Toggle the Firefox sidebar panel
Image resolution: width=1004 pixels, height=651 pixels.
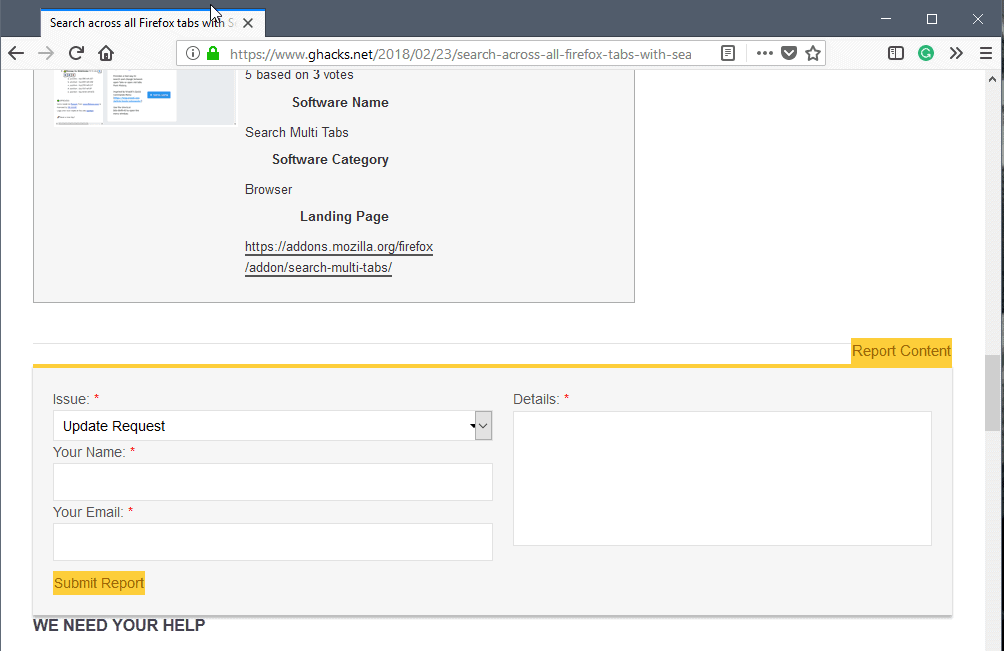click(896, 54)
